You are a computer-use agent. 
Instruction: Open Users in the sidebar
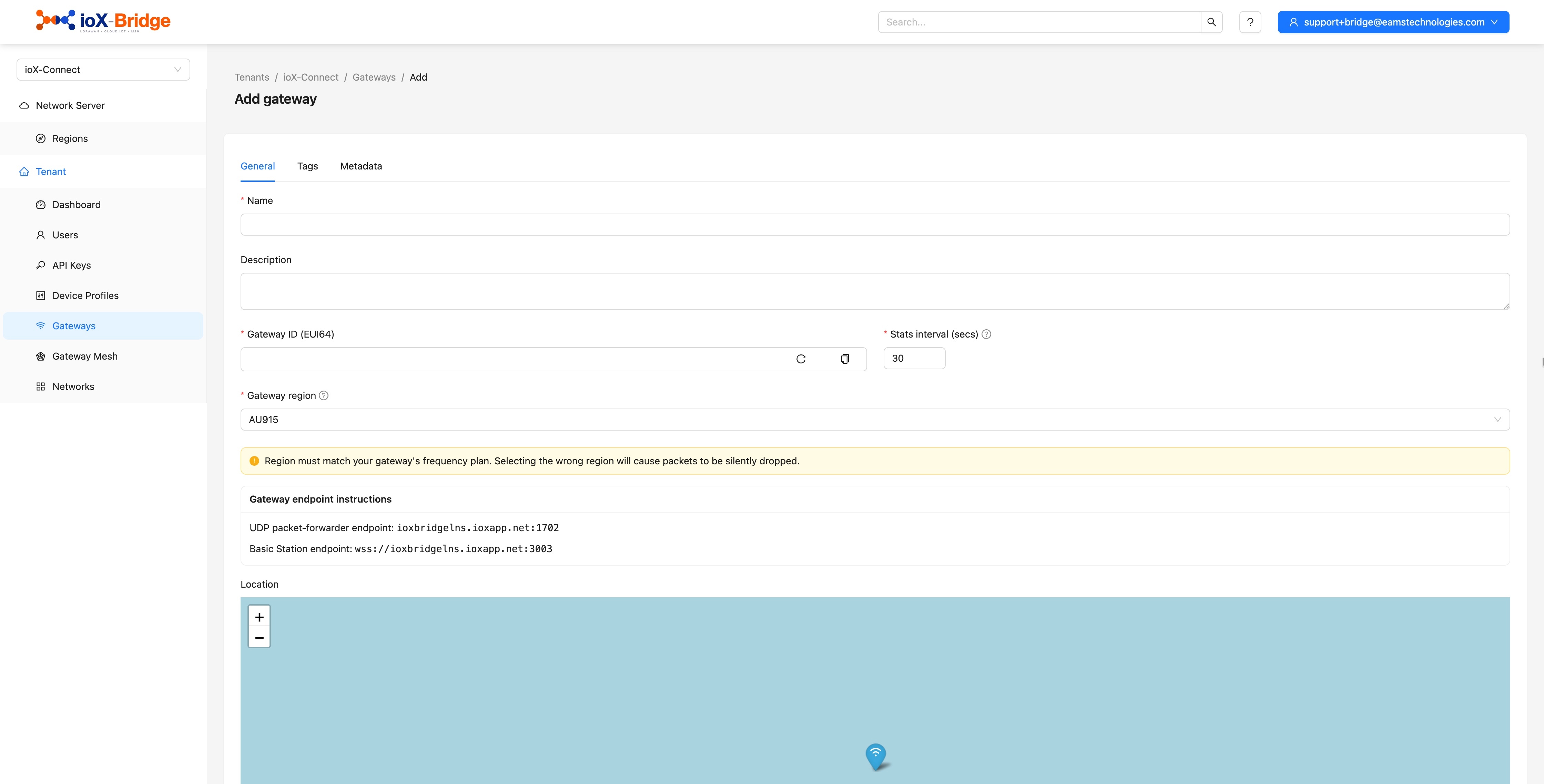coord(103,235)
